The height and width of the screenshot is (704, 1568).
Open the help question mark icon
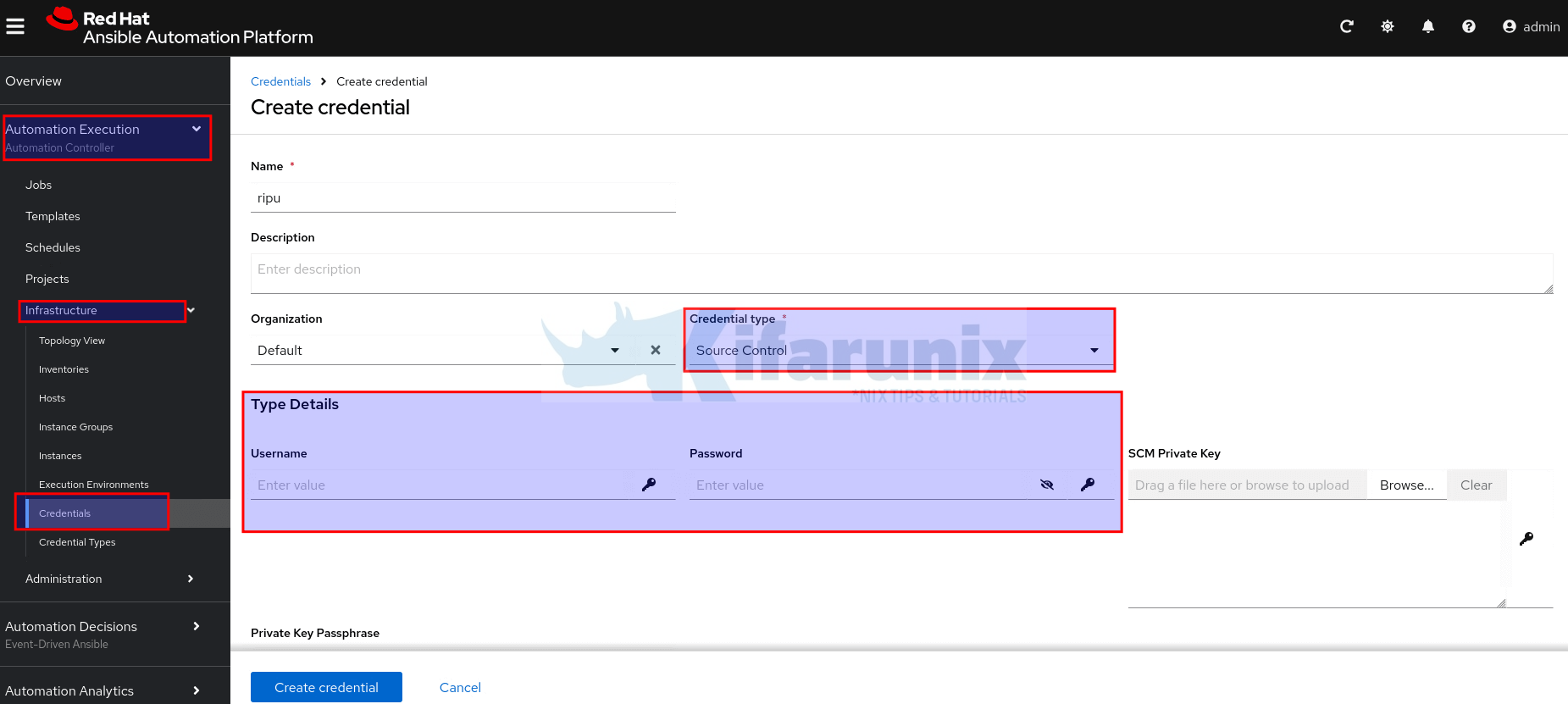[1469, 27]
